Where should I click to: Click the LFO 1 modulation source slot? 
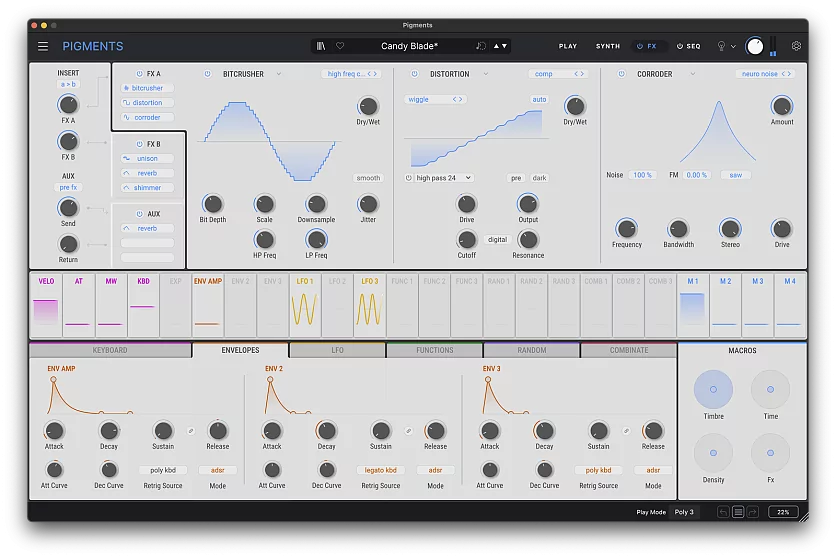coord(305,306)
